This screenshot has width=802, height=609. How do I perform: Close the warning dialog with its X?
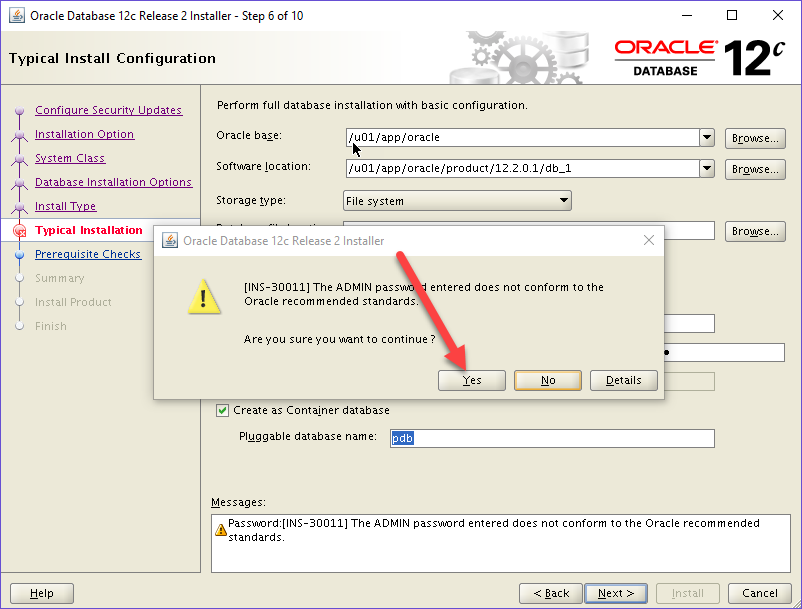649,240
